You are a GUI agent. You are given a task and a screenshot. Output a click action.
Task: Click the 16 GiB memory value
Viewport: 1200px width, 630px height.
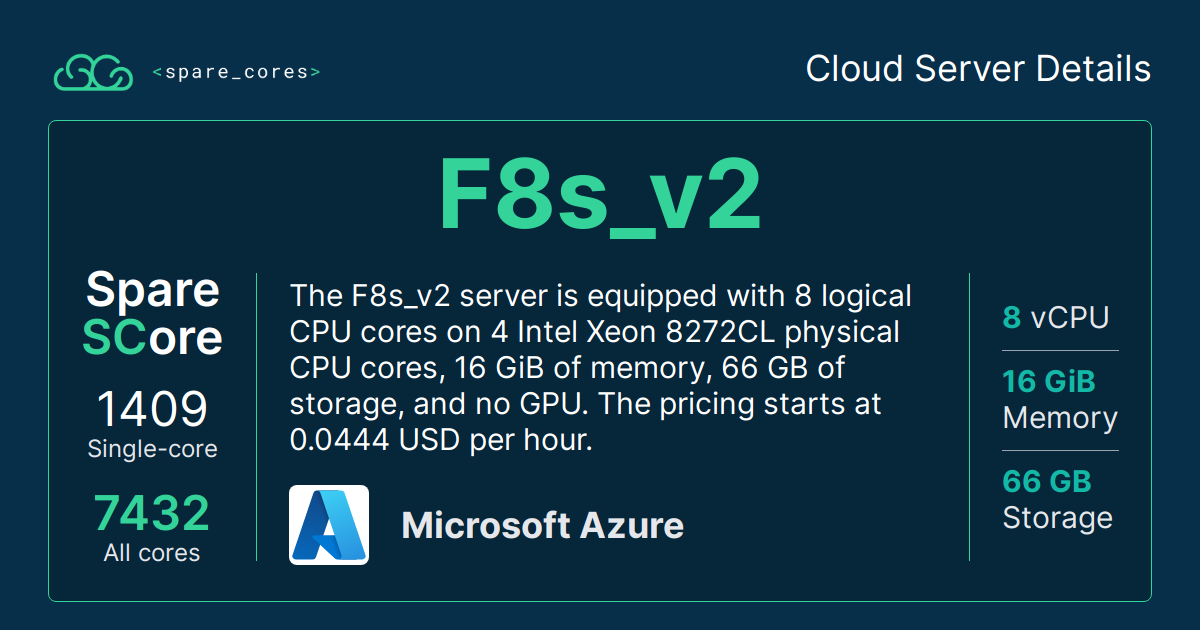[1048, 381]
